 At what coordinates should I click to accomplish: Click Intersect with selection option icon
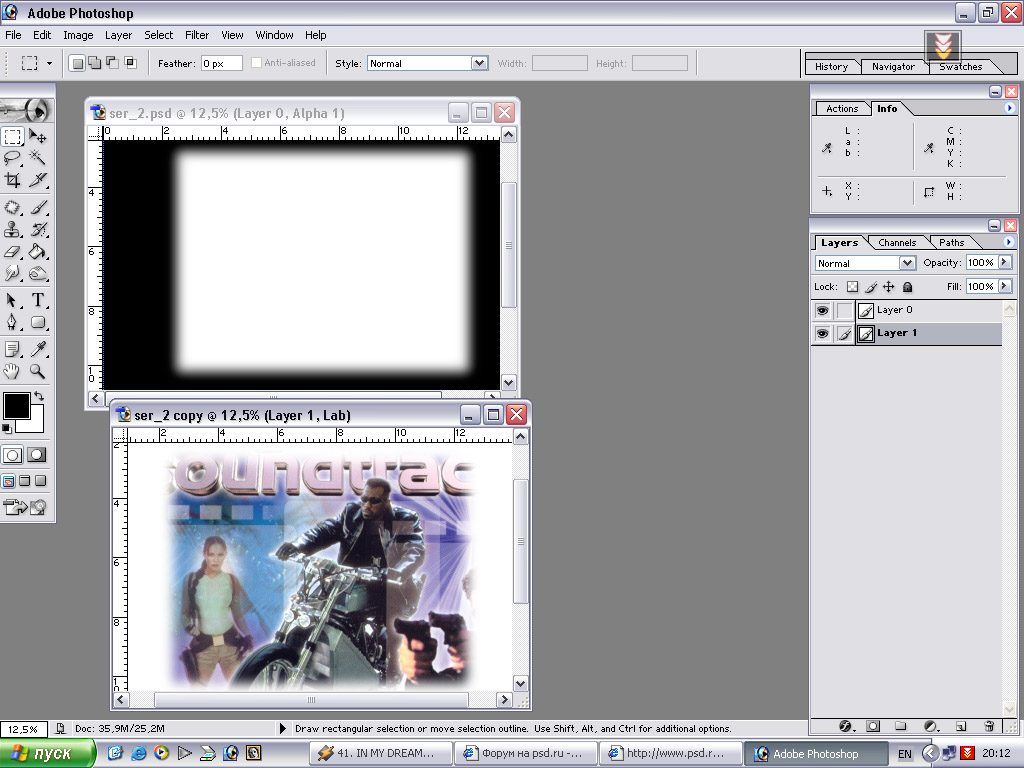131,63
